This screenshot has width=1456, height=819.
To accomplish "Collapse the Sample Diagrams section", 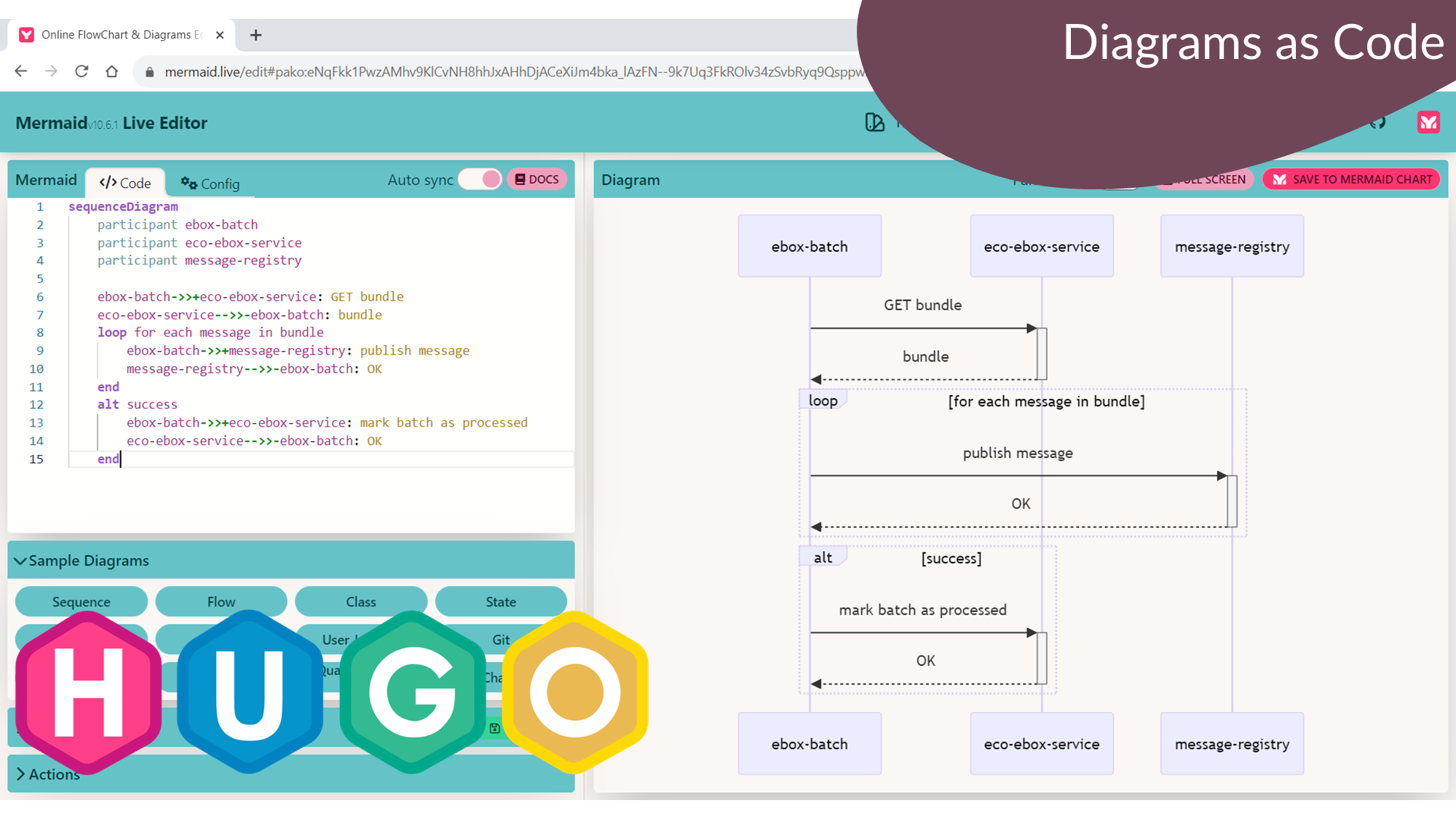I will pos(82,561).
